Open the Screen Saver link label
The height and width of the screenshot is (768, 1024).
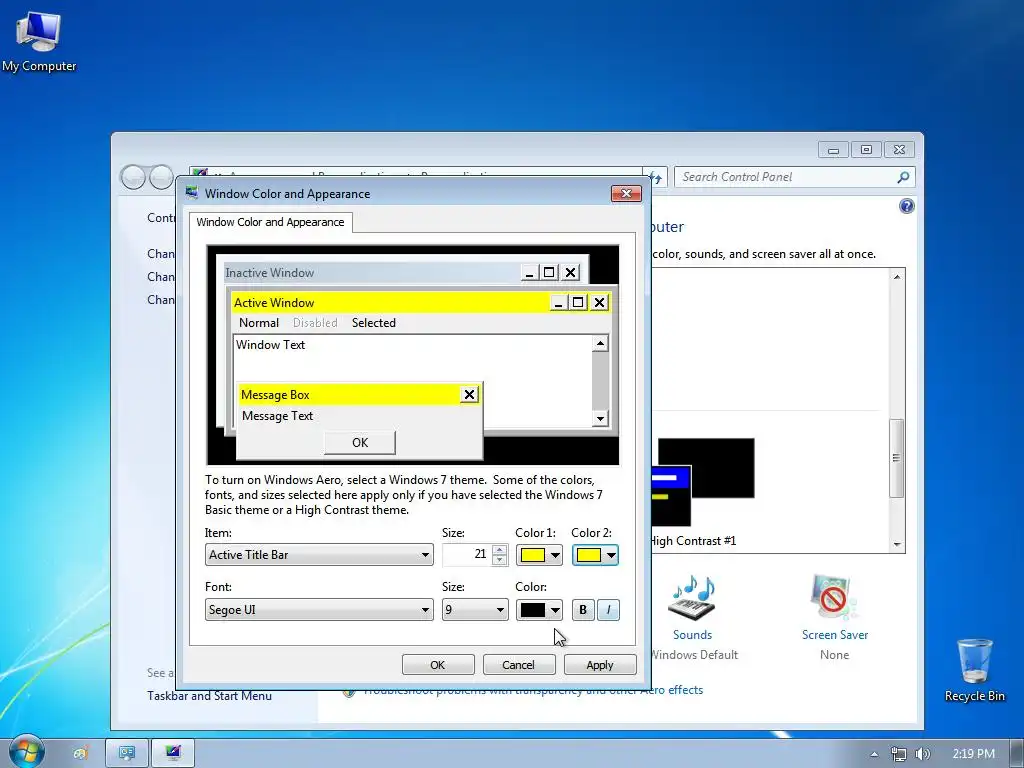click(x=835, y=635)
